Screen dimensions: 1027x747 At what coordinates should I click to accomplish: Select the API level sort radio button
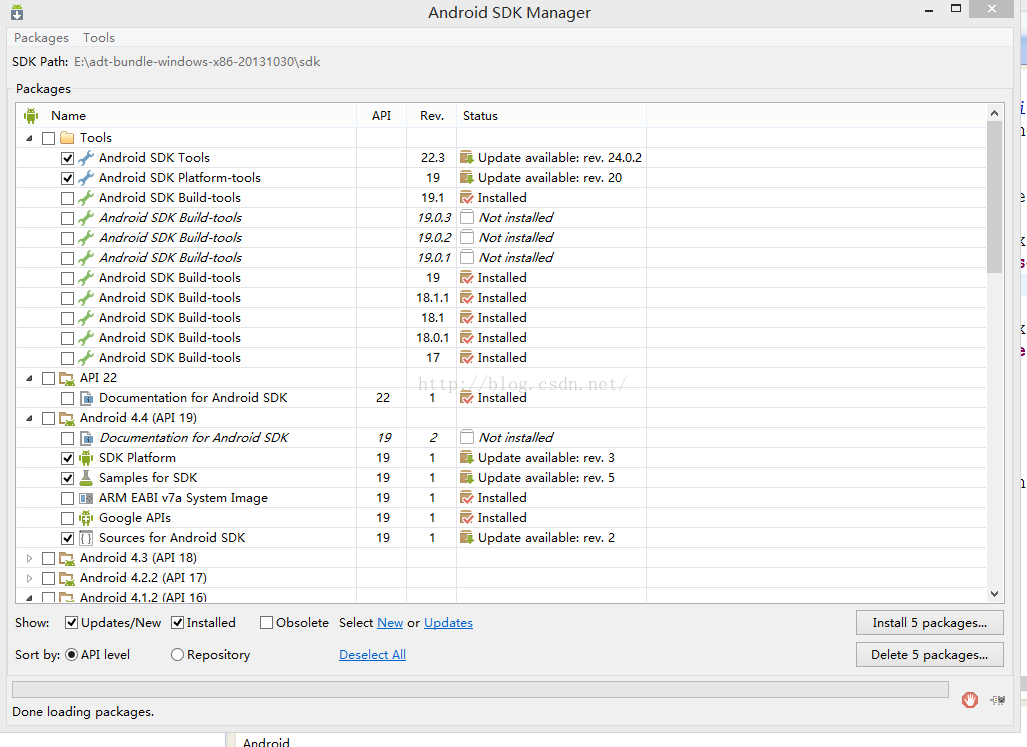pos(71,655)
